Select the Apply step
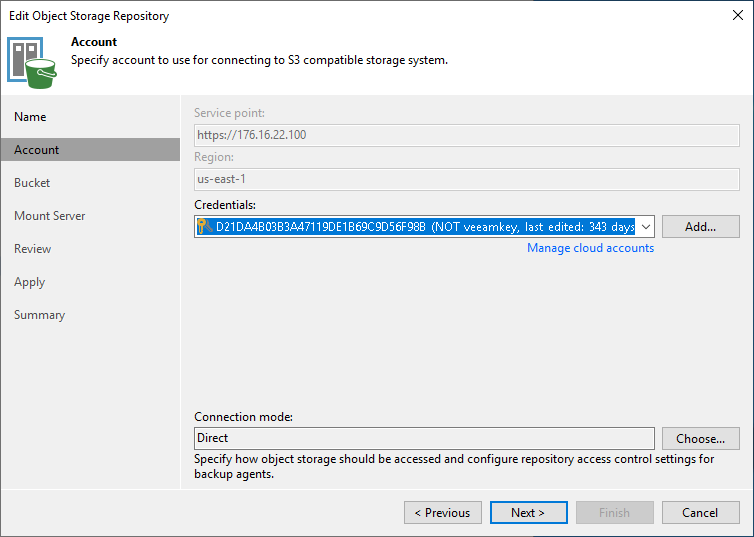The height and width of the screenshot is (537, 754). click(29, 282)
